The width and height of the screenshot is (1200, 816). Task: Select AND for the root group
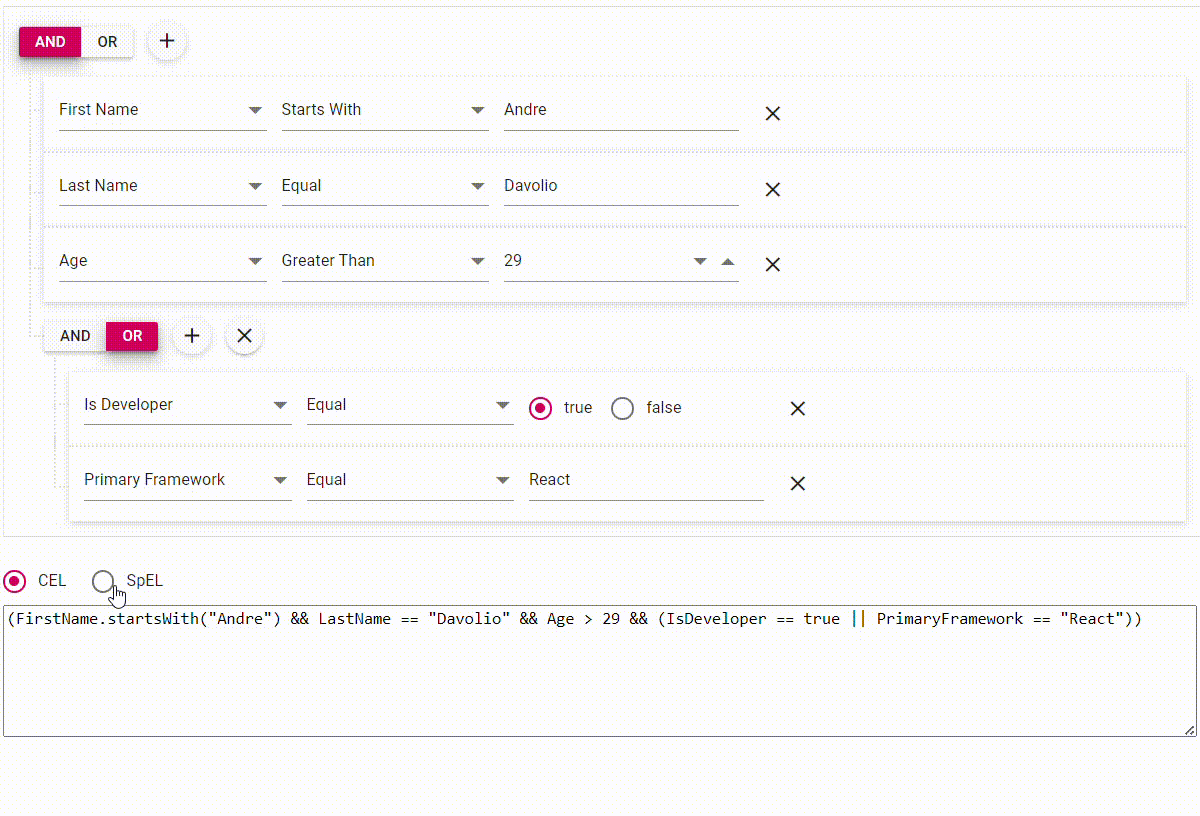click(x=50, y=42)
